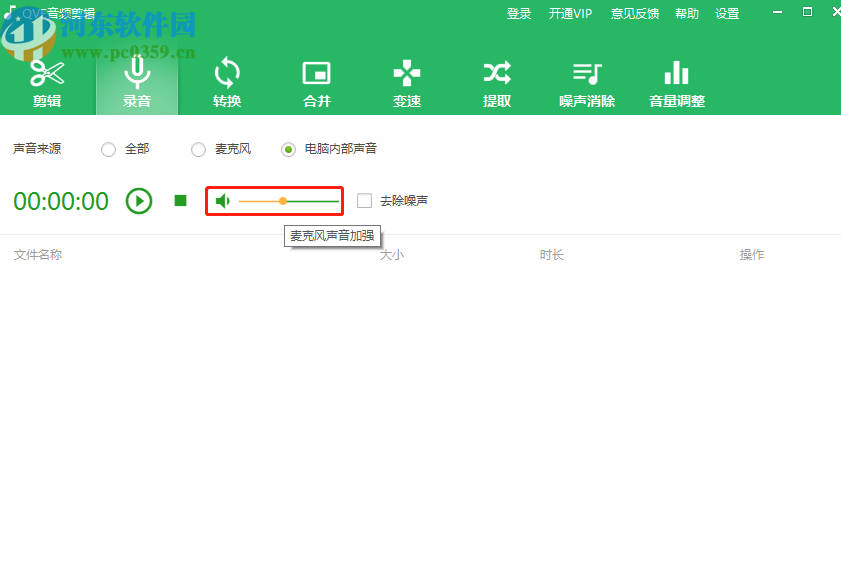The width and height of the screenshot is (841, 576).
Task: Click the 意见反馈 (feedback) option
Action: tap(635, 13)
